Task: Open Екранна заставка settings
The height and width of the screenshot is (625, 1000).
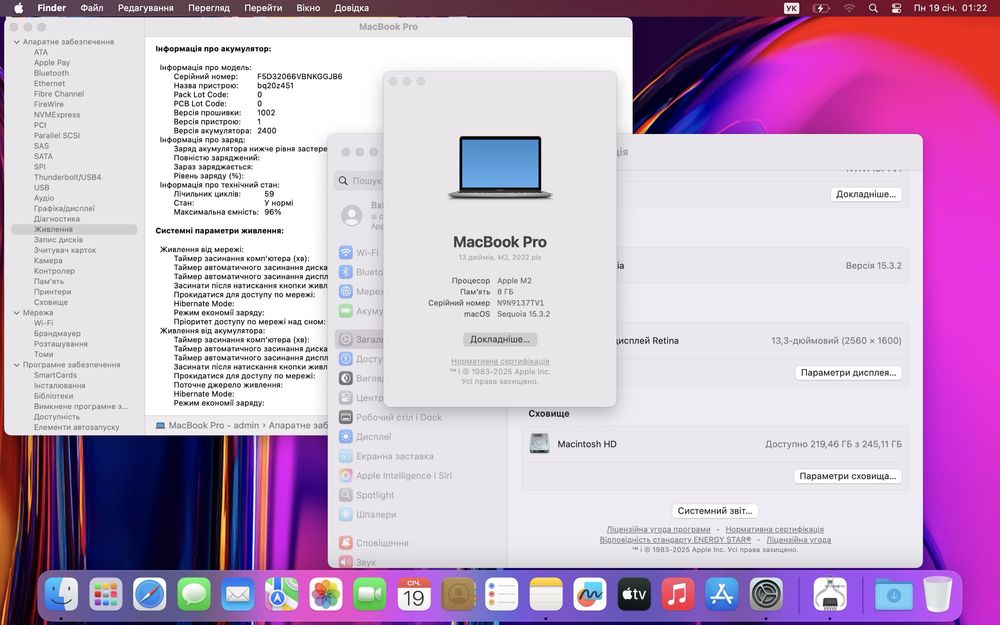Action: click(x=386, y=456)
